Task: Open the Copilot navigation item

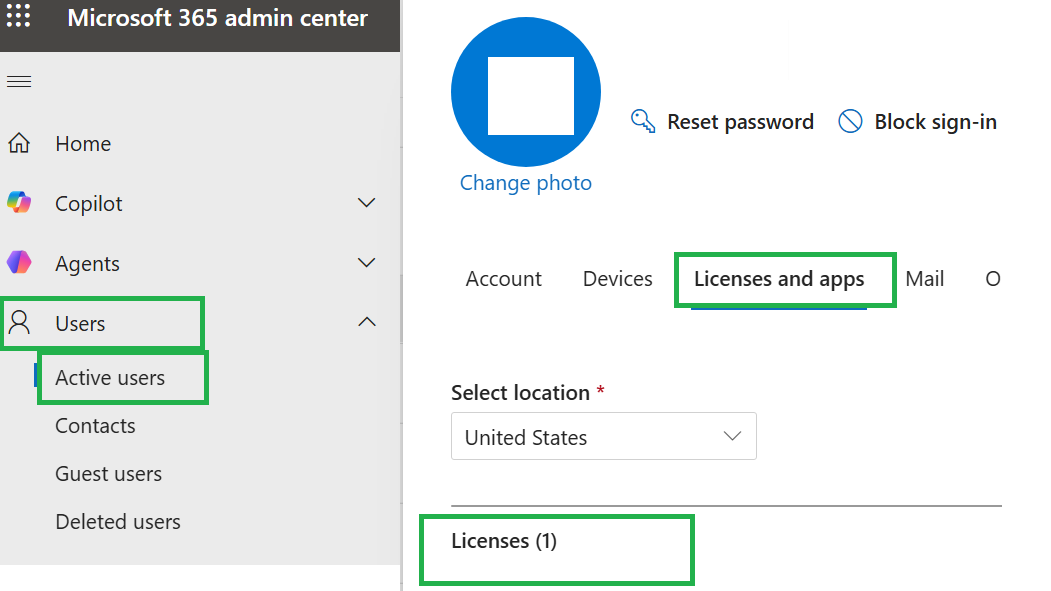Action: click(88, 203)
